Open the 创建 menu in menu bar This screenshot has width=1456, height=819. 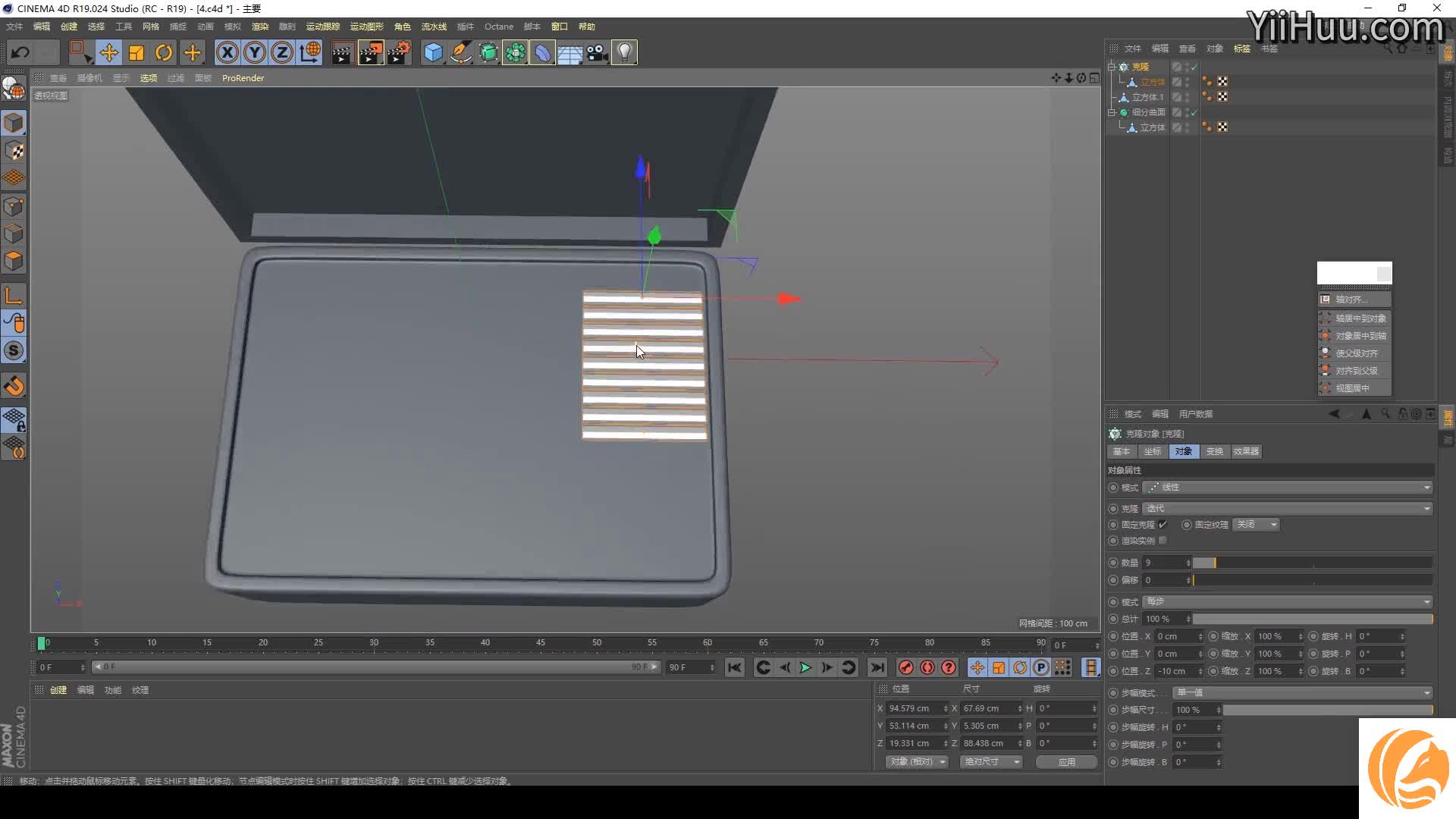coord(69,27)
